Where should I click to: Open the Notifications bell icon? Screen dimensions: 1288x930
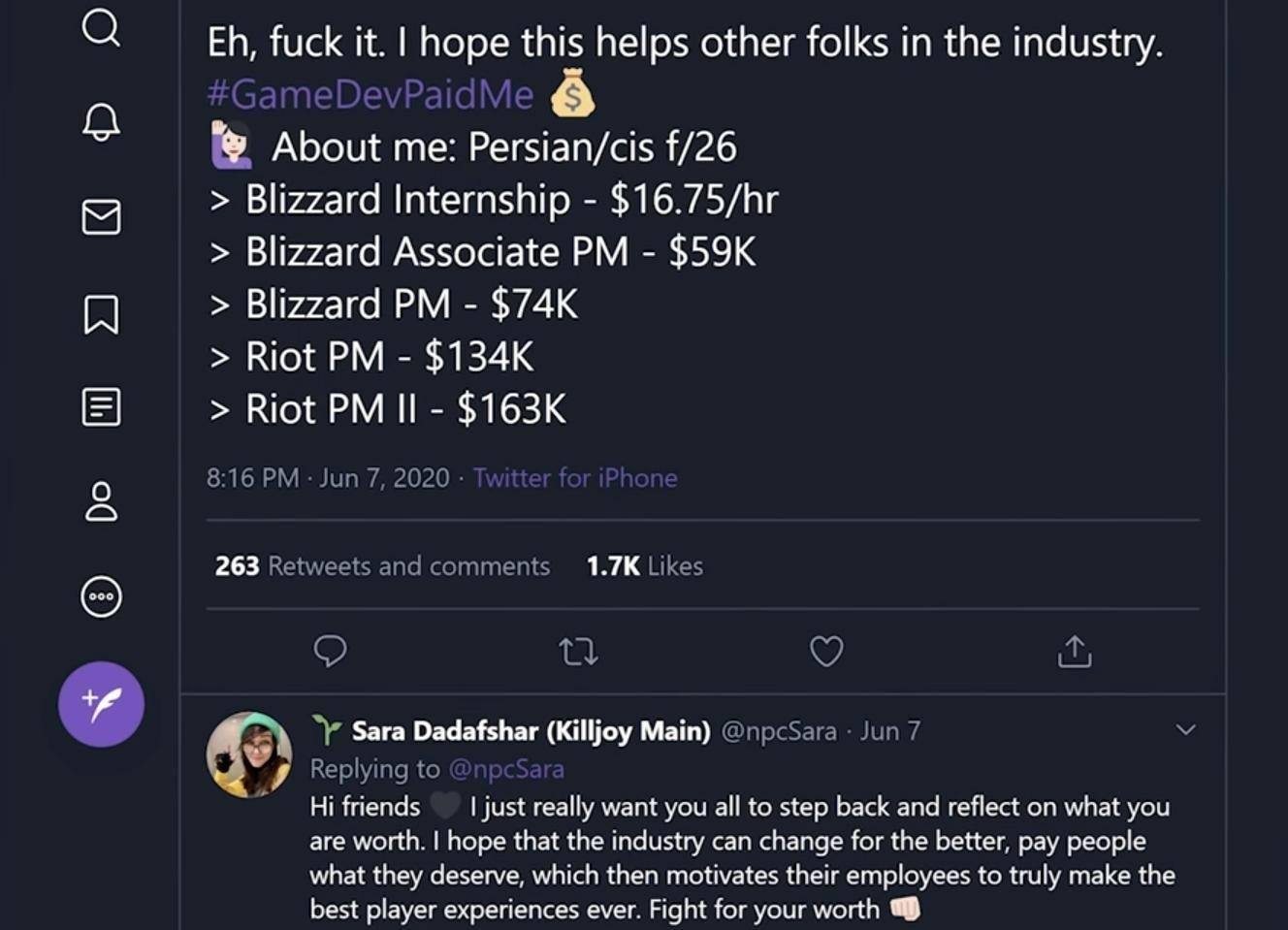(101, 122)
